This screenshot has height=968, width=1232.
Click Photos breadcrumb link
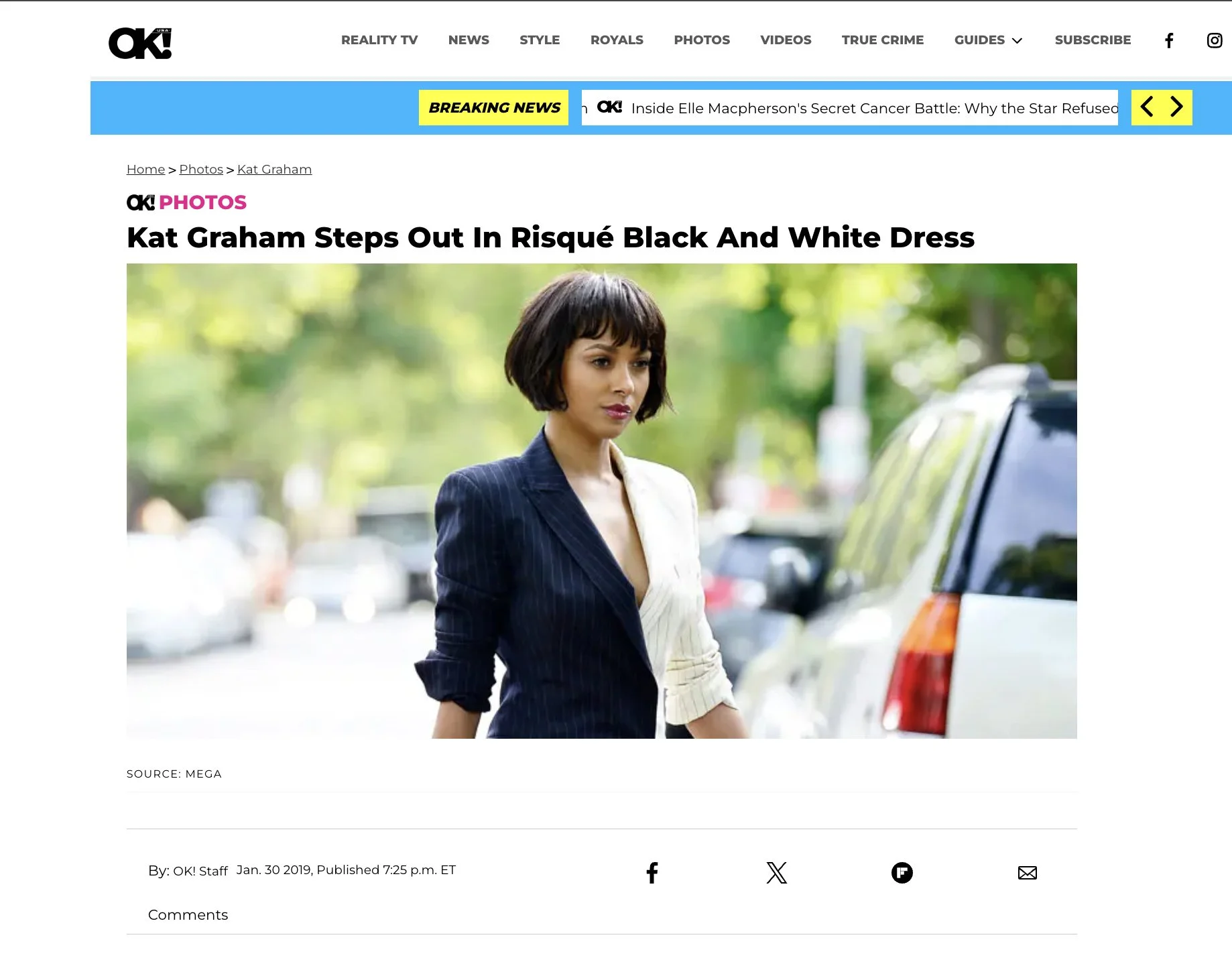[x=201, y=170]
